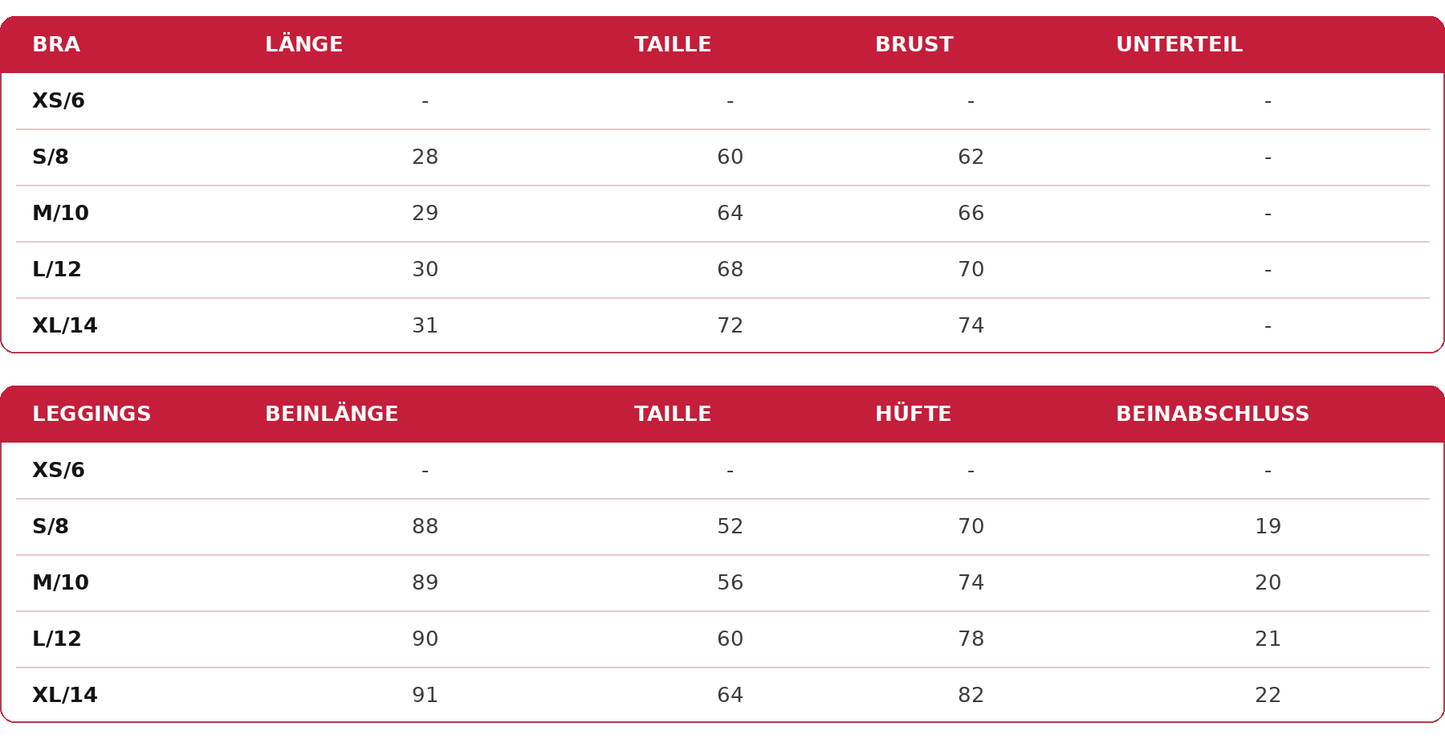Select the LEGGINGS table header label
1445x739 pixels.
(92, 414)
